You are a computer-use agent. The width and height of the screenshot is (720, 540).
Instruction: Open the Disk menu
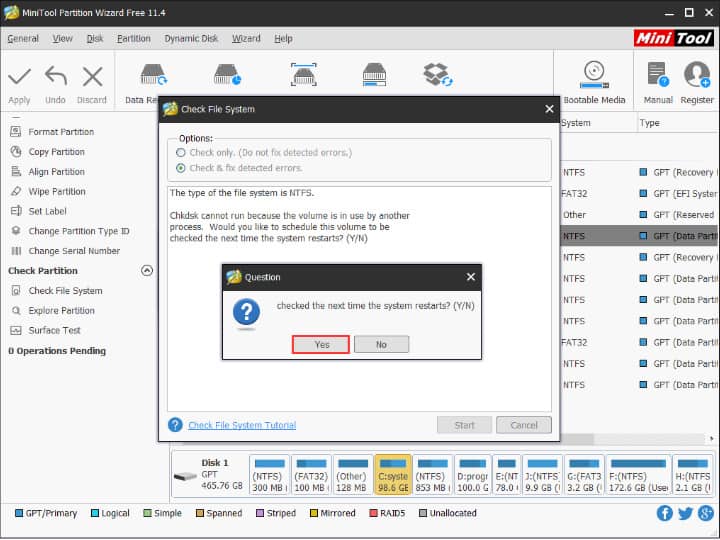[x=95, y=39]
